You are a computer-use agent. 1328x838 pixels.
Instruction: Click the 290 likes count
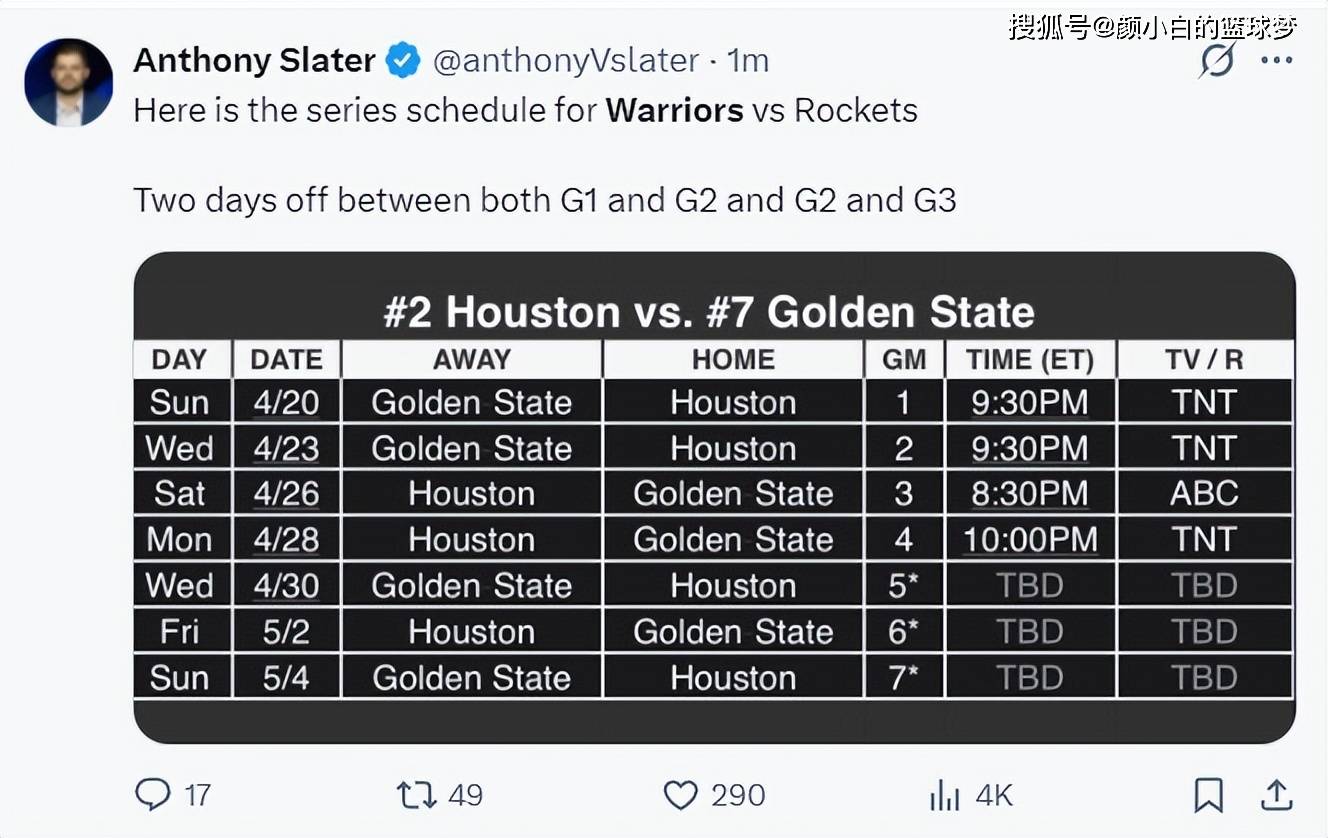coord(738,795)
